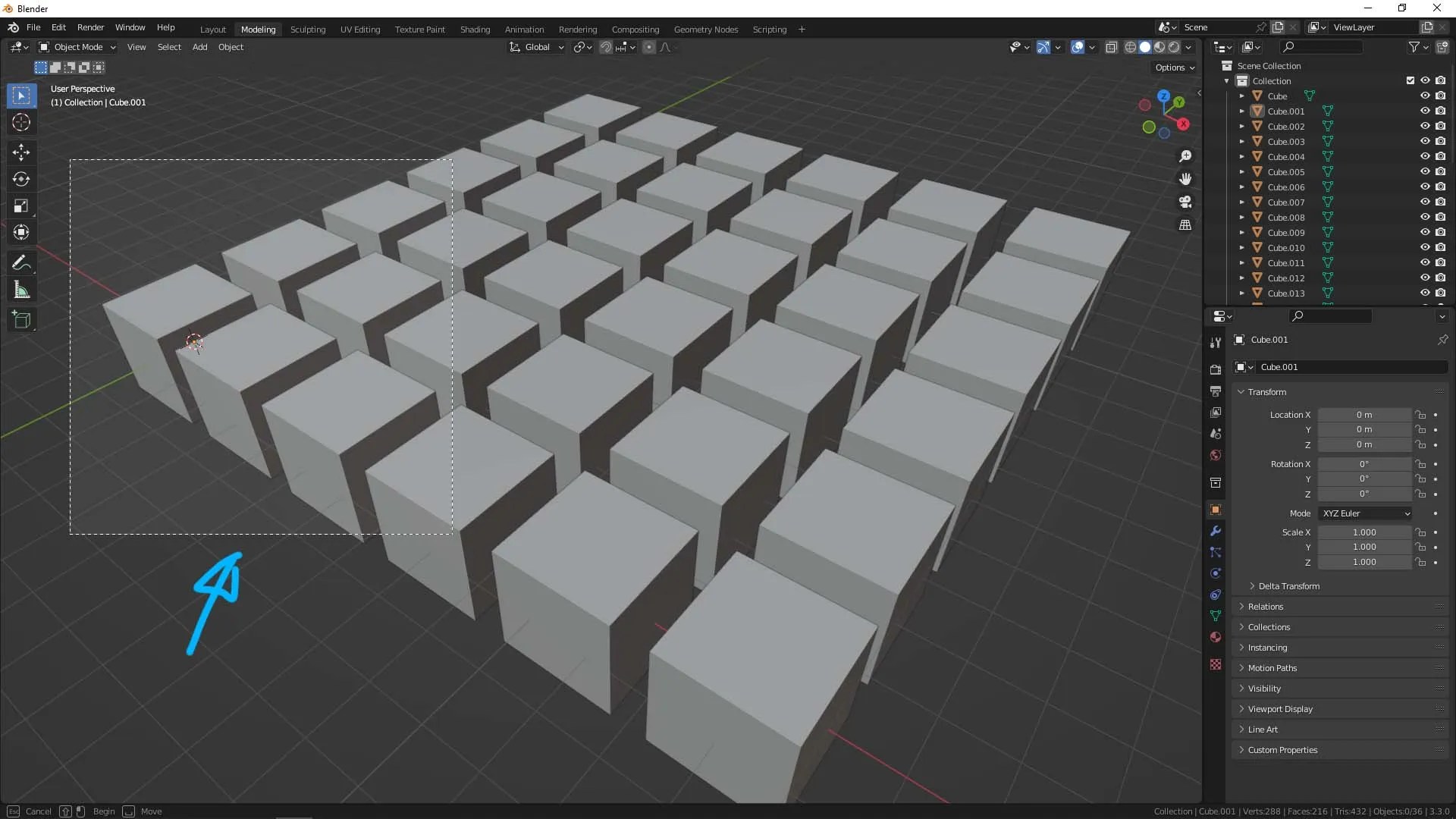Uncheck the Collection exclude checkbox
This screenshot has height=819, width=1456.
click(1410, 80)
